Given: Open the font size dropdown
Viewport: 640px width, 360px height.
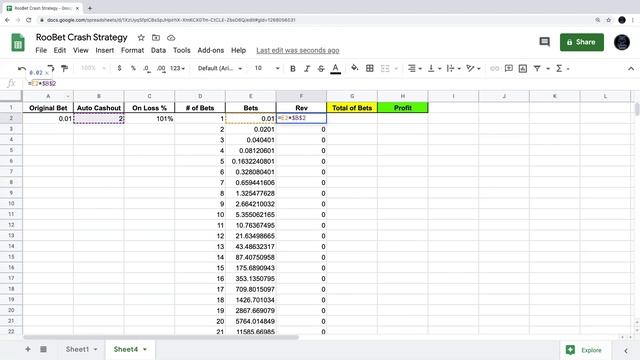Looking at the screenshot, I should click(x=267, y=68).
